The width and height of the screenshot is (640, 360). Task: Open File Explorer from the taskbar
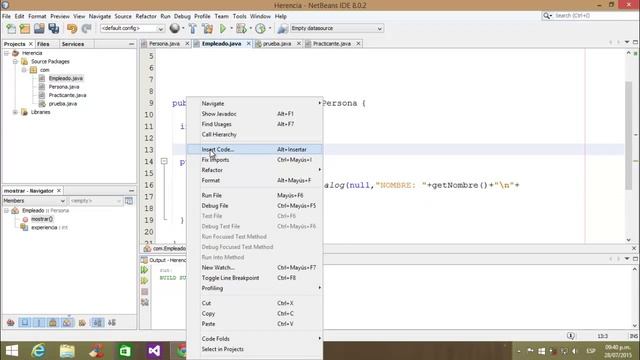tap(67, 351)
